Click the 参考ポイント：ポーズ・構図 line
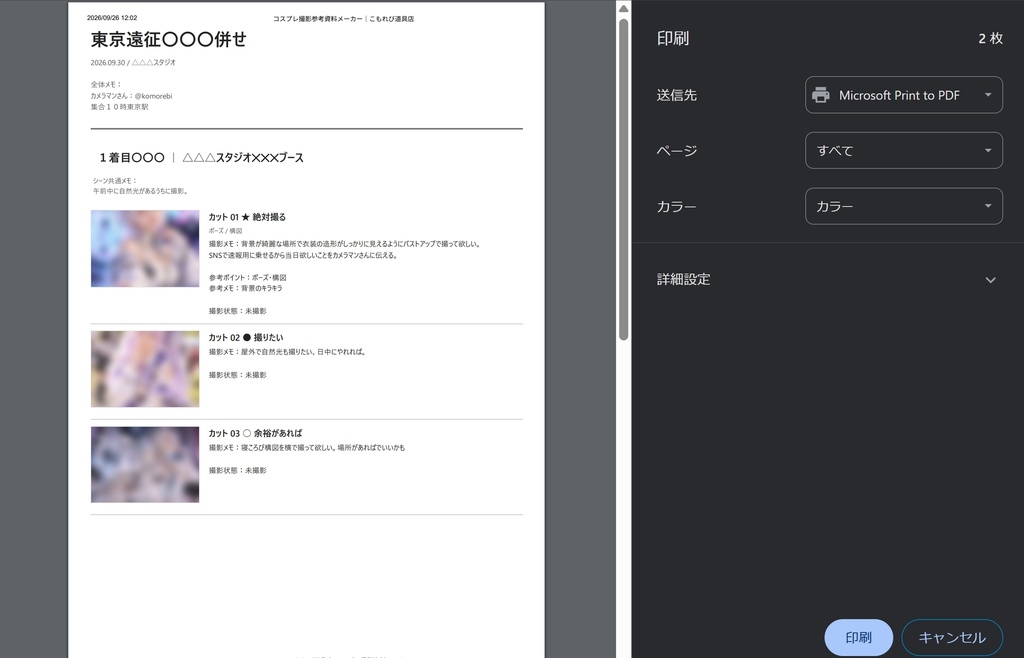 pyautogui.click(x=248, y=278)
